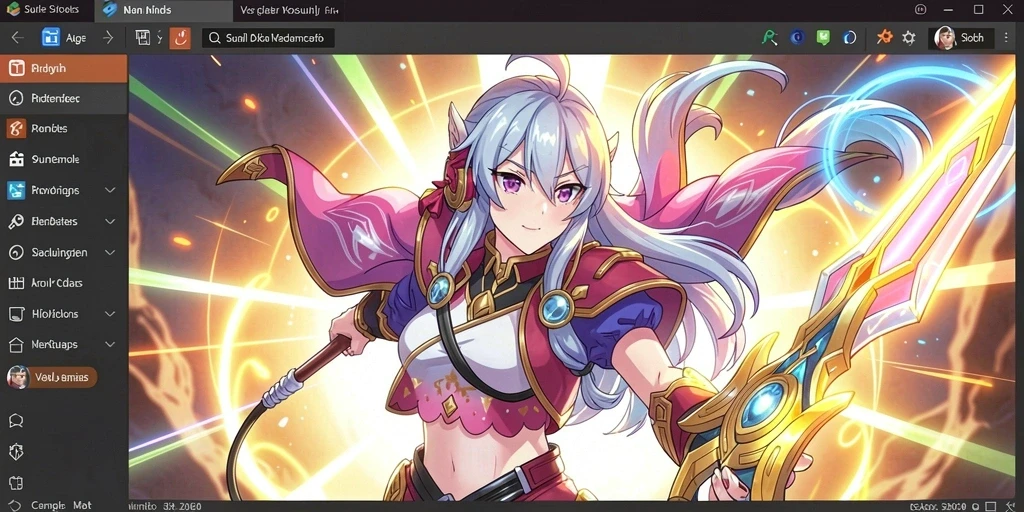
Task: Open the Sloth profile button
Action: [x=961, y=38]
